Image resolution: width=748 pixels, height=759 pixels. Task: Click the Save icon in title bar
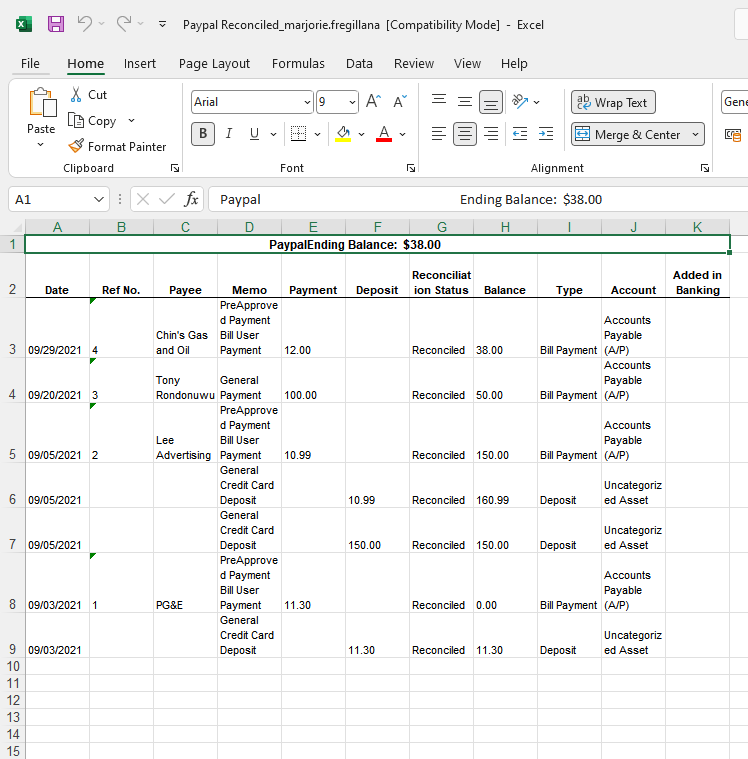coord(56,24)
